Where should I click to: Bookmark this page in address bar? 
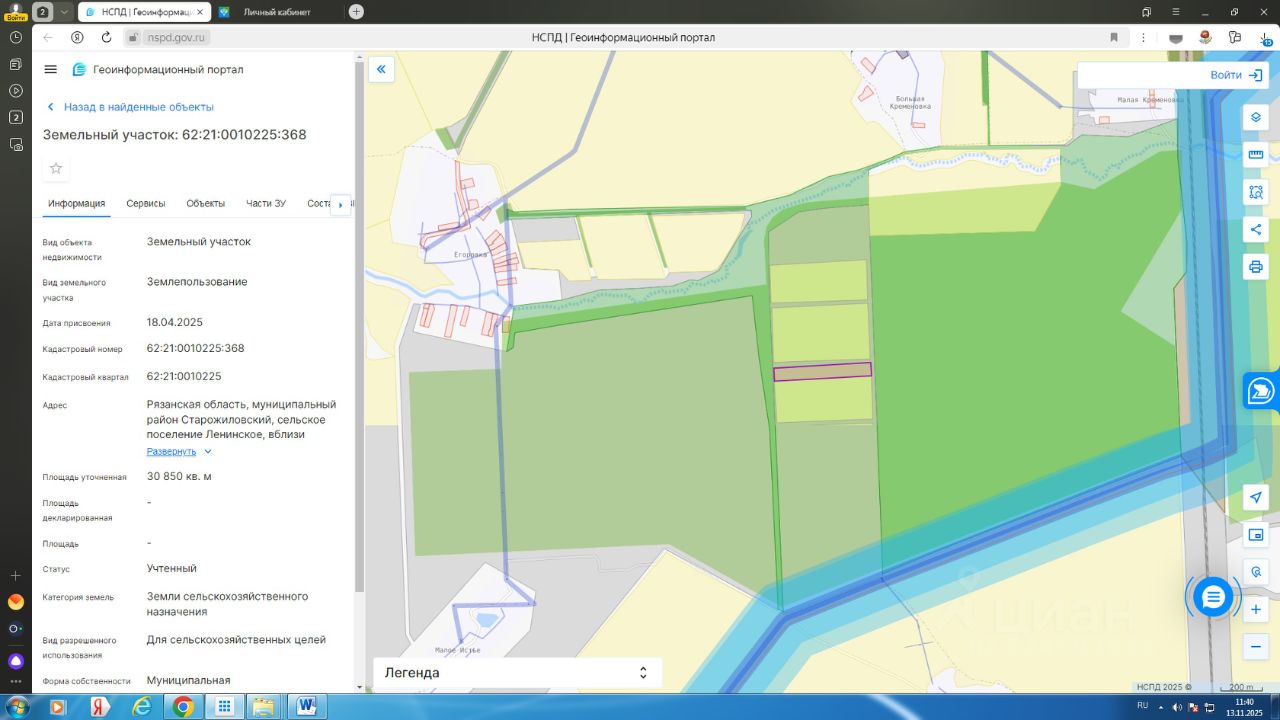1114,37
